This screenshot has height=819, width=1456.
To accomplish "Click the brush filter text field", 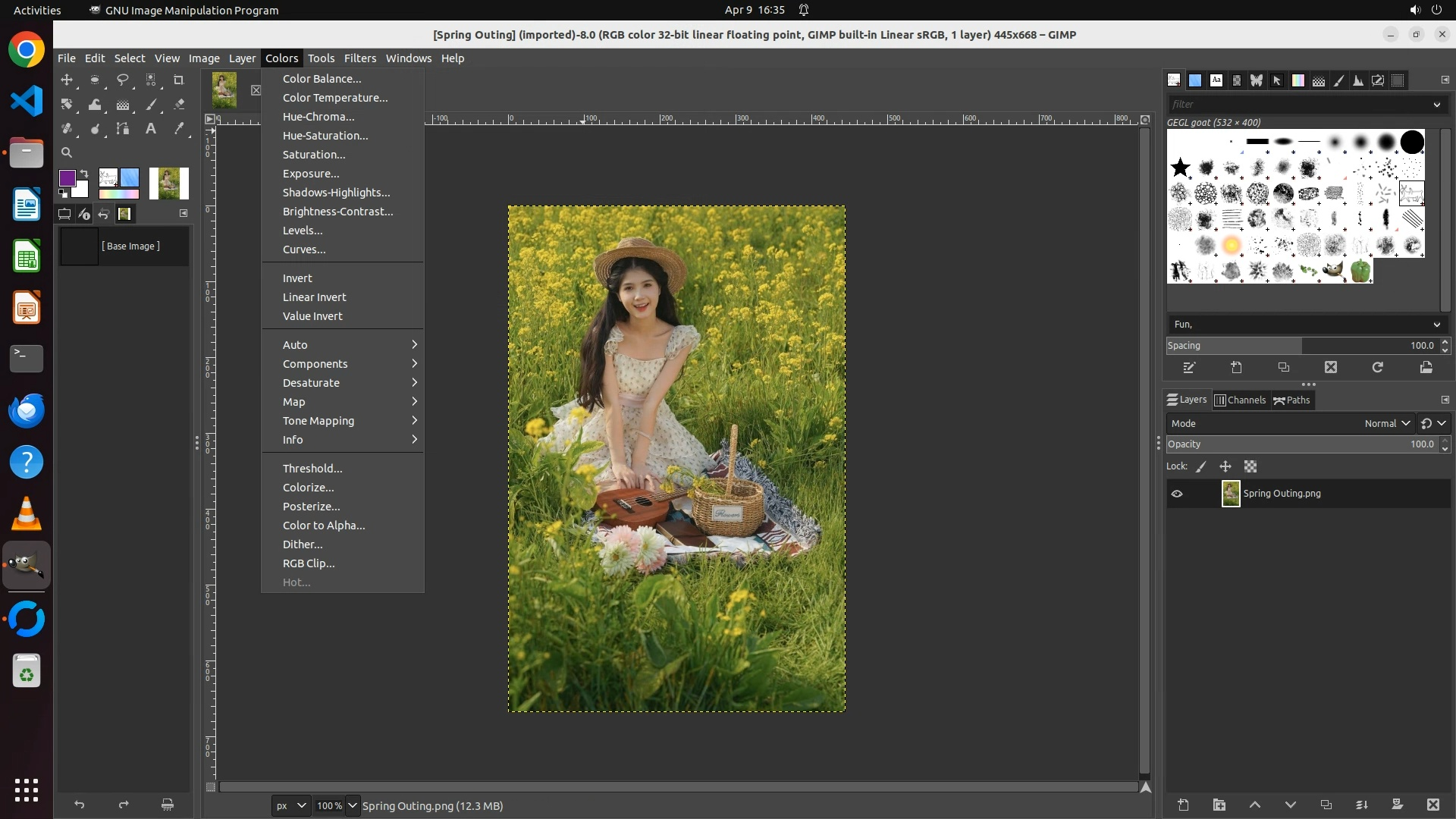I will 1298,105.
